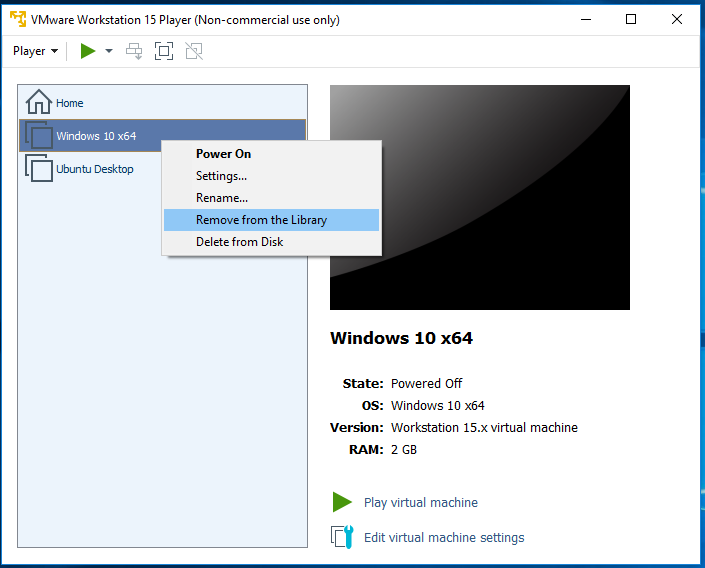Open the Player dropdown menu
The height and width of the screenshot is (568, 705).
tap(35, 51)
